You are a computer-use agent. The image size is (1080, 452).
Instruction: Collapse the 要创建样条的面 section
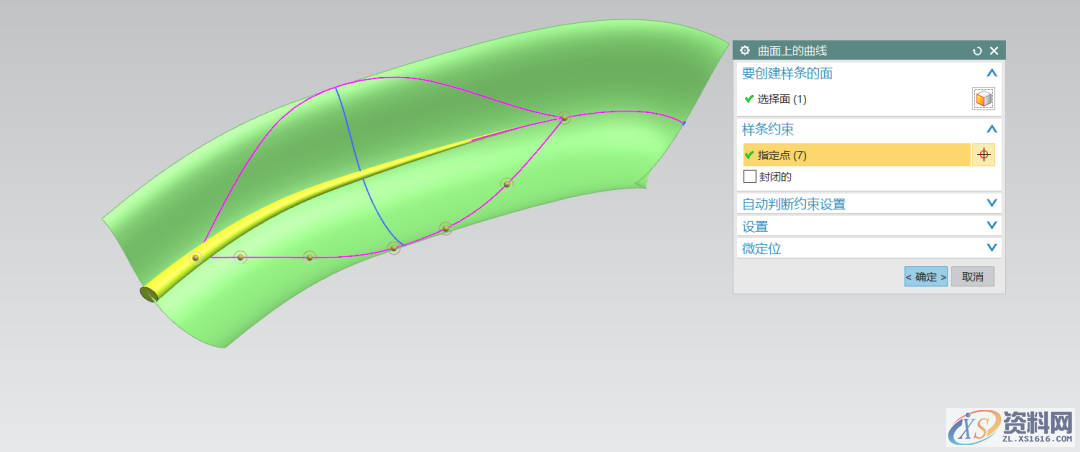(x=991, y=73)
